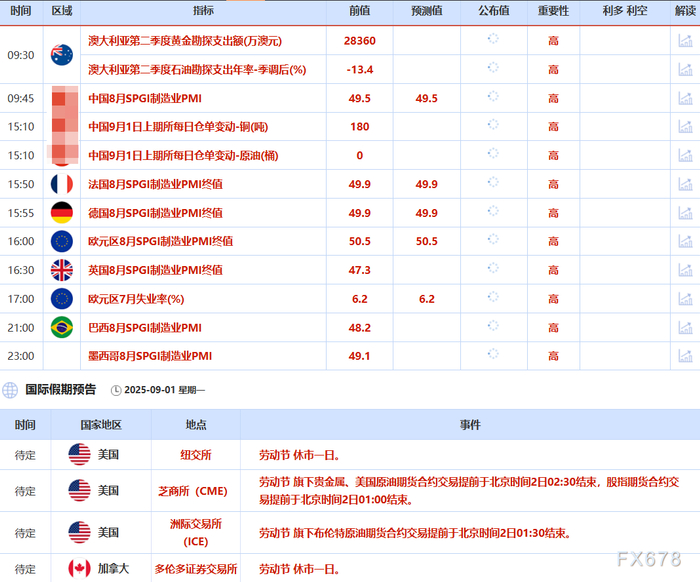Click the Brazil flag icon
The image size is (700, 582).
(x=62, y=327)
